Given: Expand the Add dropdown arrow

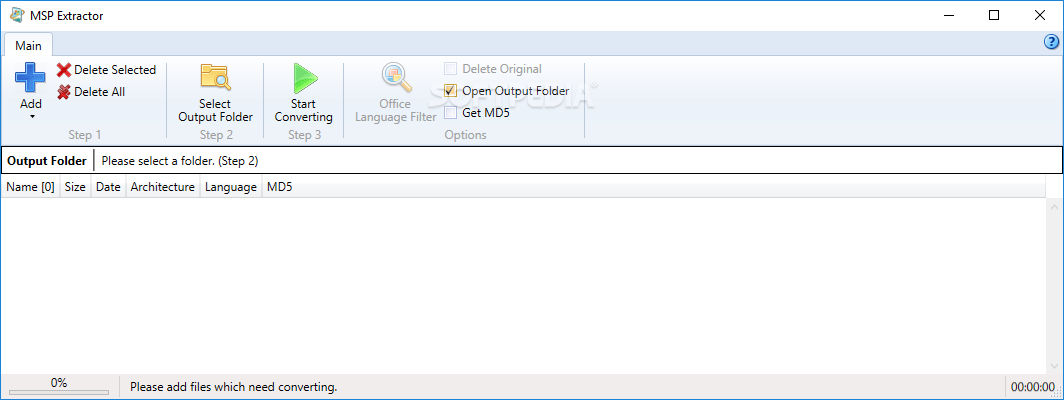Looking at the screenshot, I should (x=31, y=117).
